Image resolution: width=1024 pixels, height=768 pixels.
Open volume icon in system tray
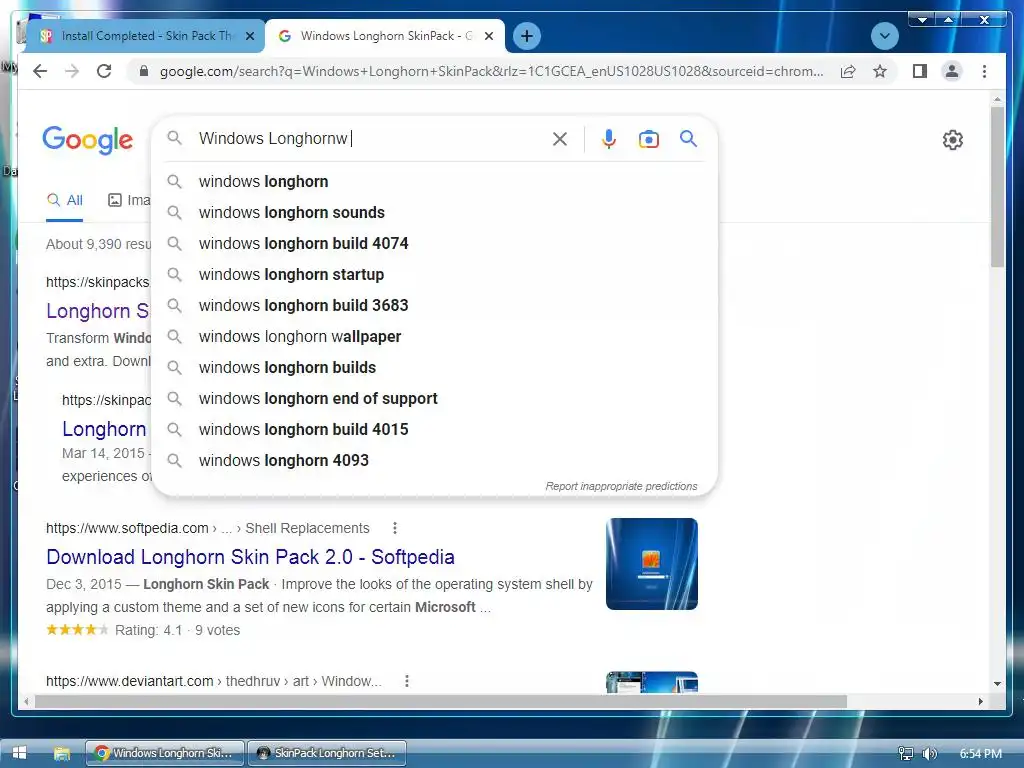(x=929, y=754)
